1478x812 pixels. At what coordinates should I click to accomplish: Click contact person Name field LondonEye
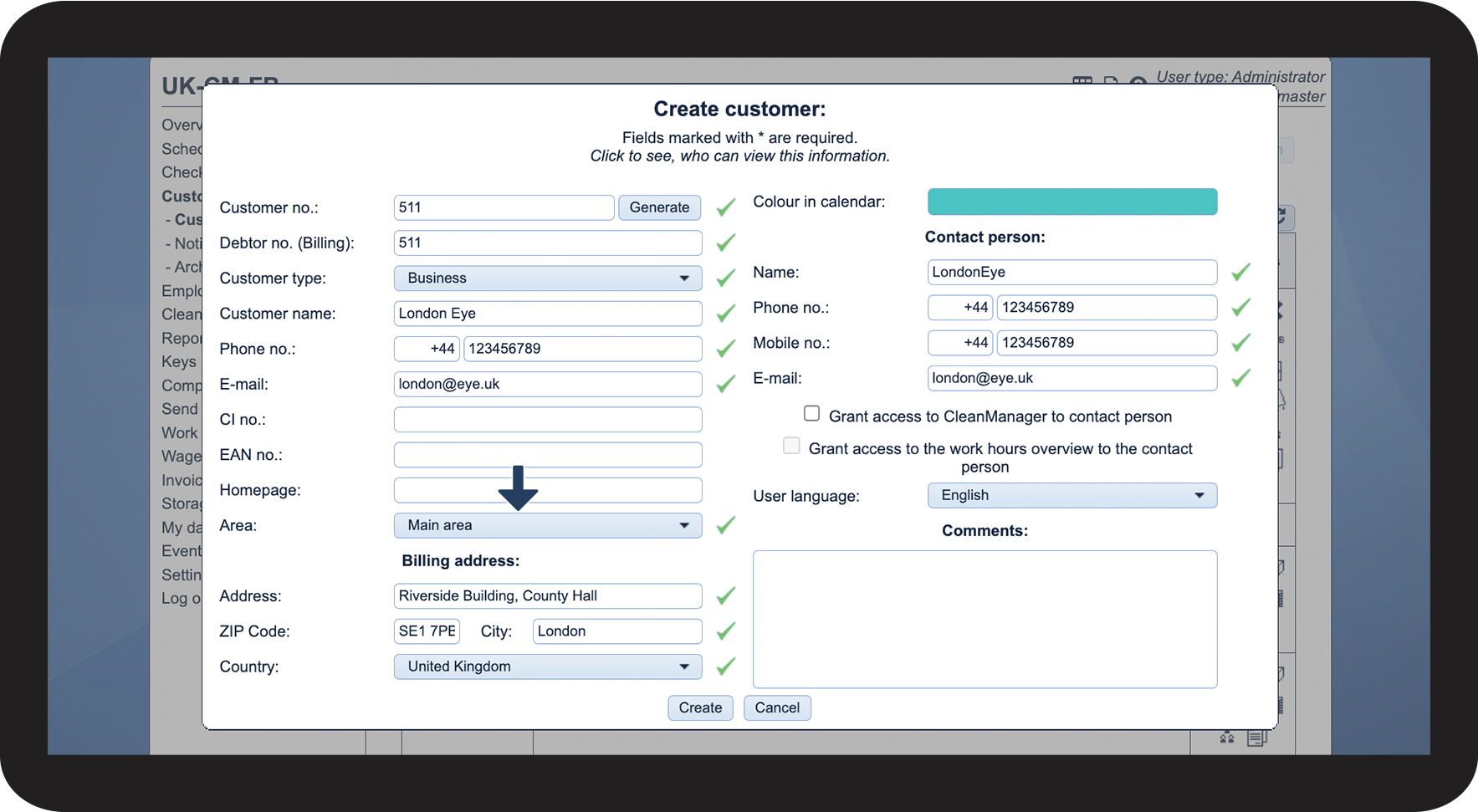(1072, 272)
